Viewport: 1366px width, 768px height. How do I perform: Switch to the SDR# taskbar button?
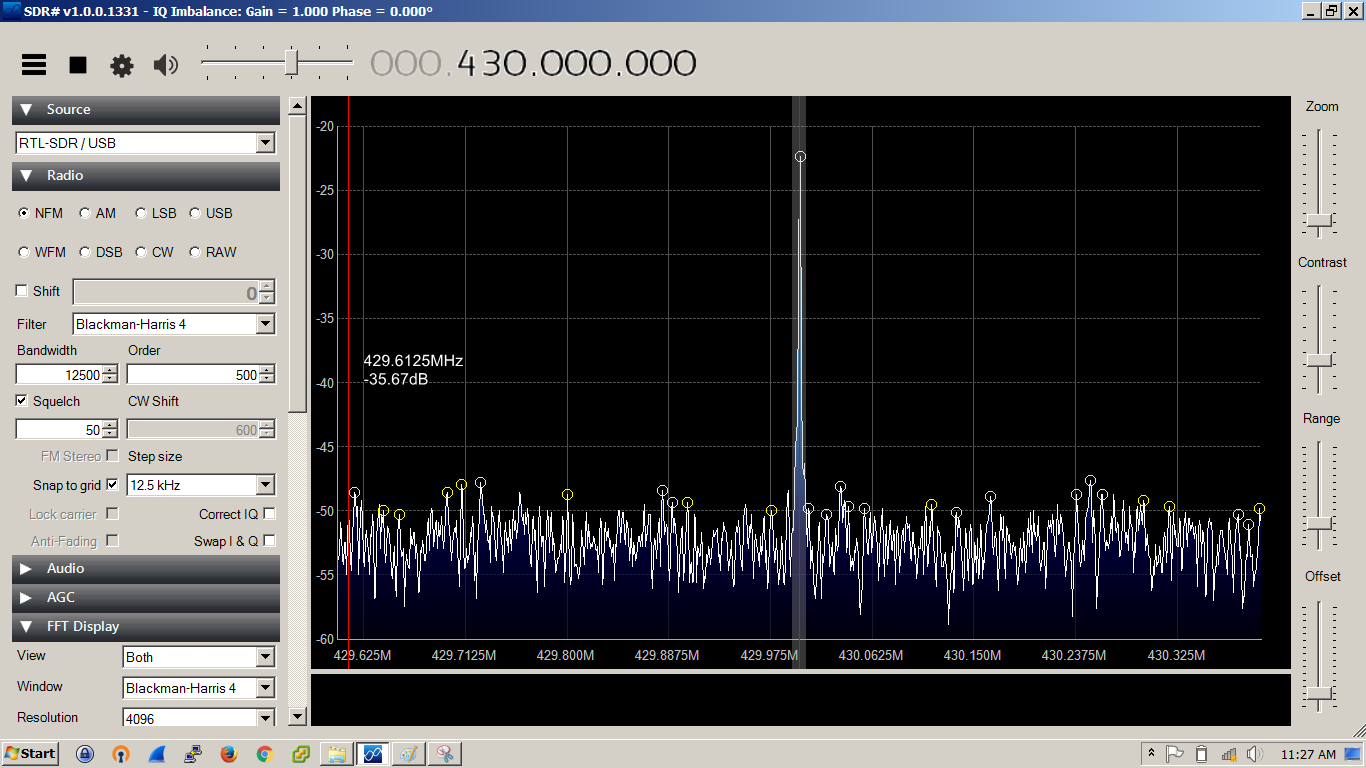pyautogui.click(x=372, y=754)
